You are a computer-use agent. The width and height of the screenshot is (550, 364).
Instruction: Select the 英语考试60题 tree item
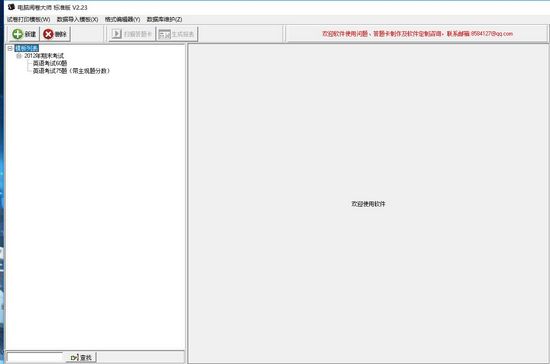tap(50, 63)
